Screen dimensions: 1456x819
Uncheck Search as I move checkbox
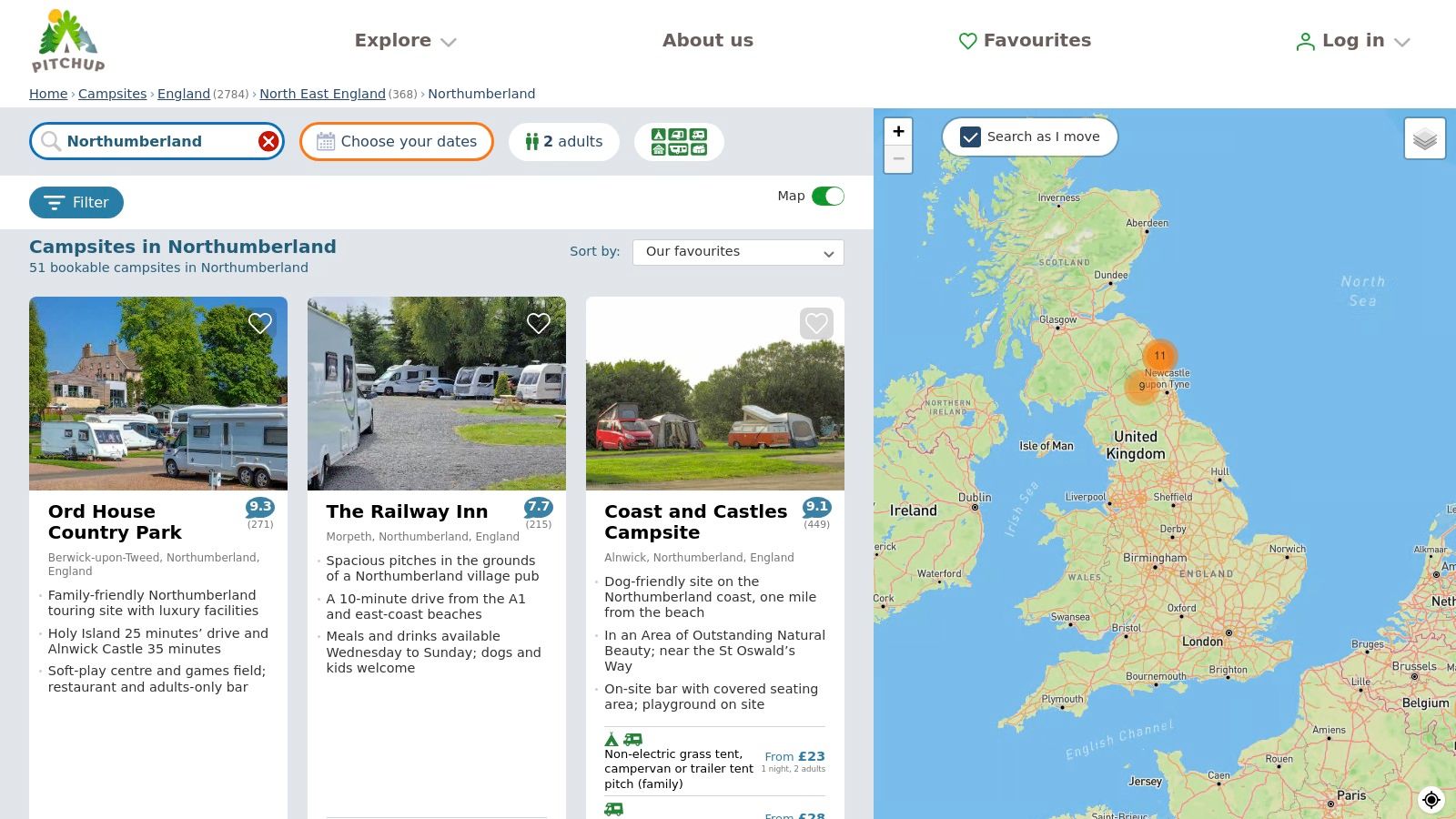971,136
